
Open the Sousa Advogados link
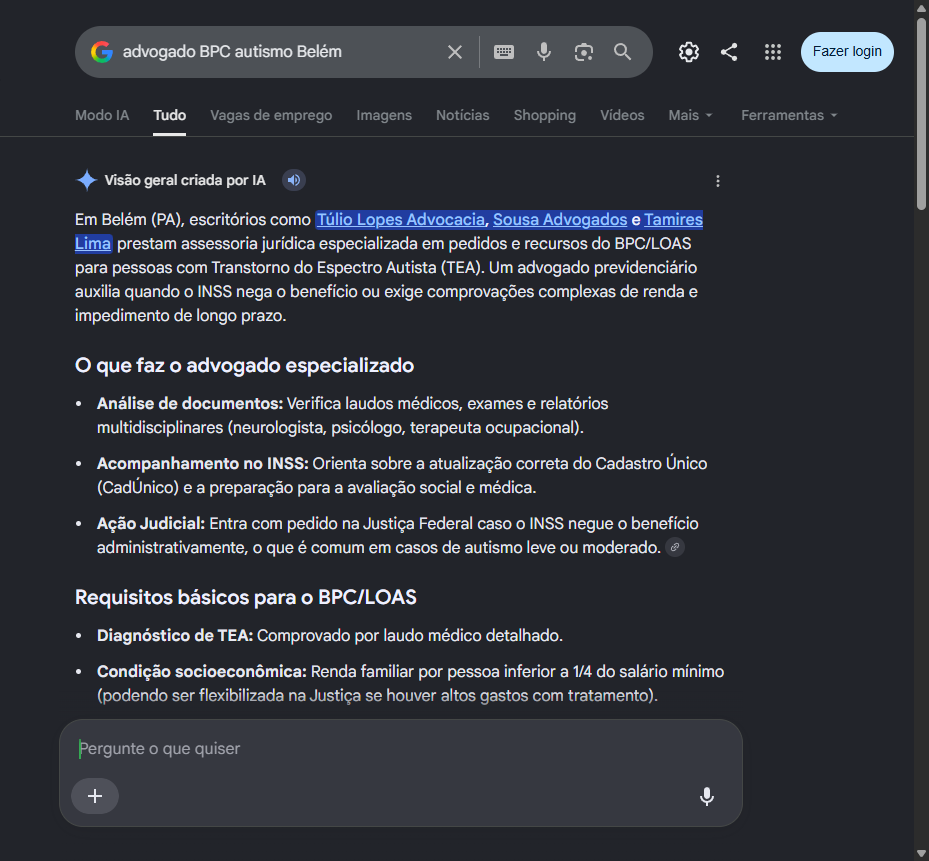point(560,219)
